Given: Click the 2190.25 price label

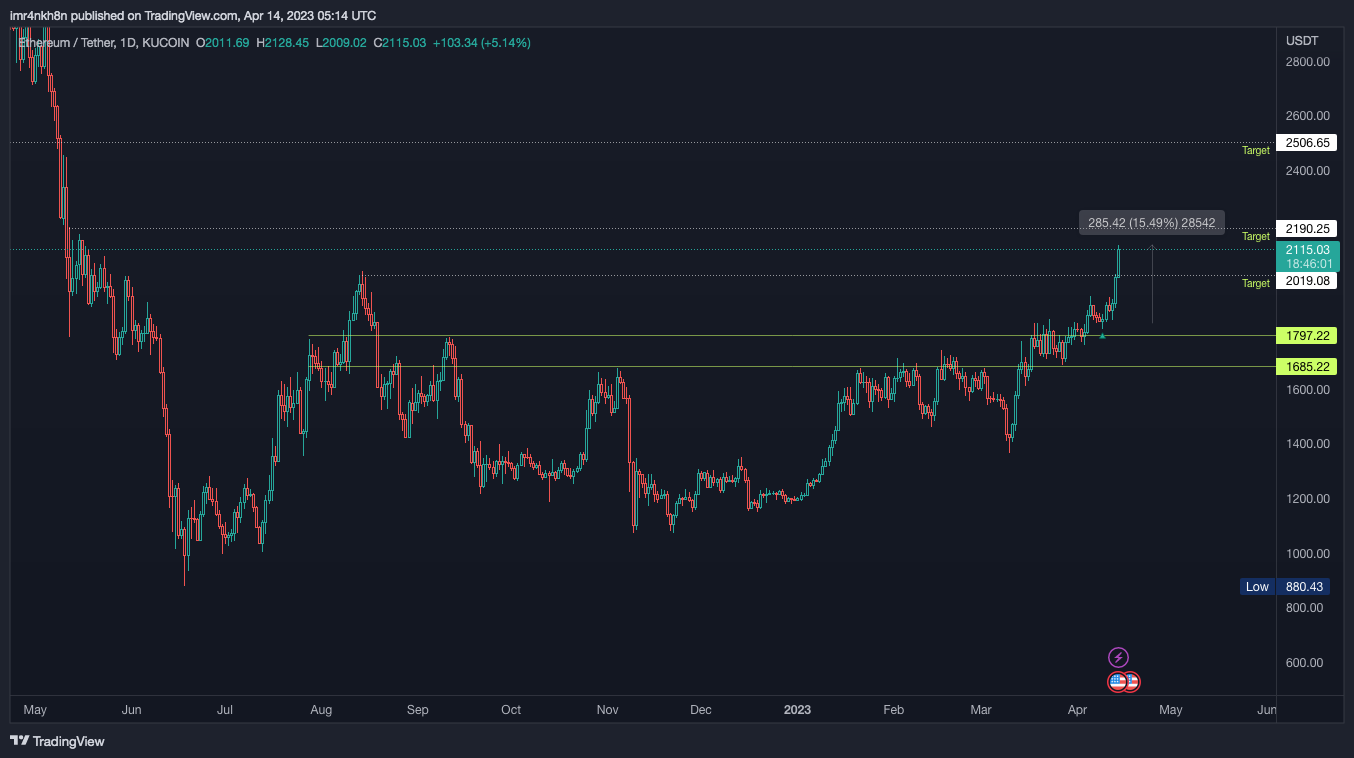Looking at the screenshot, I should [1307, 229].
